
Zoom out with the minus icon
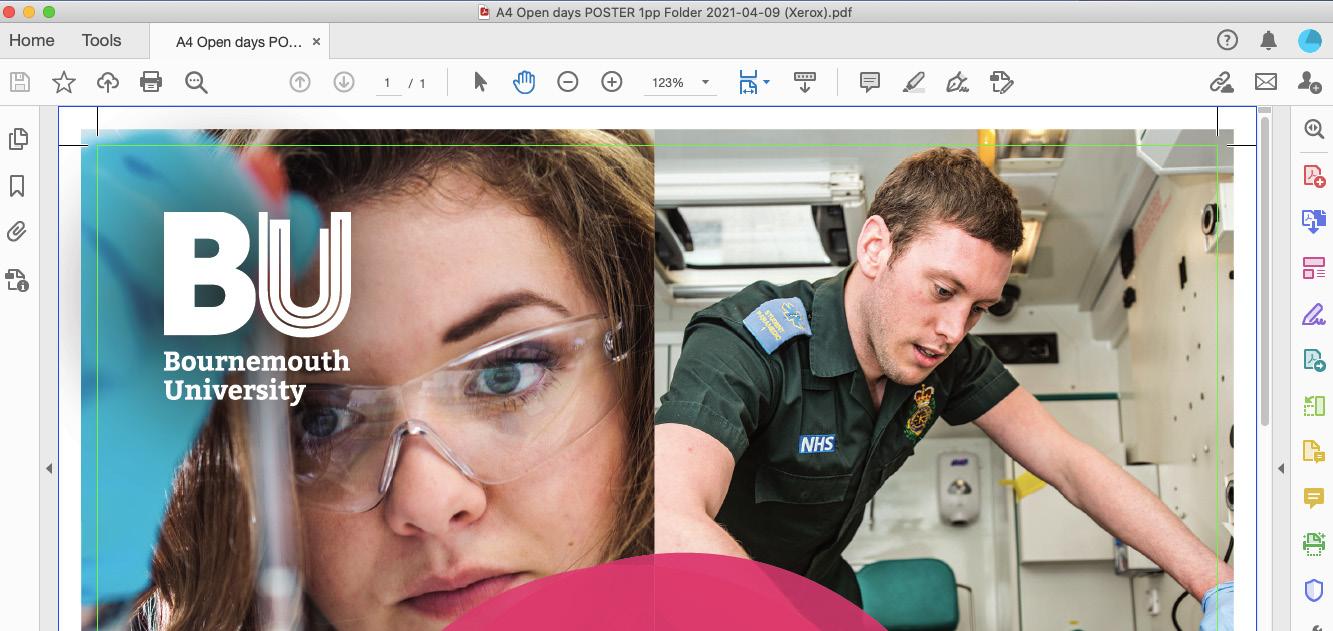coord(568,82)
